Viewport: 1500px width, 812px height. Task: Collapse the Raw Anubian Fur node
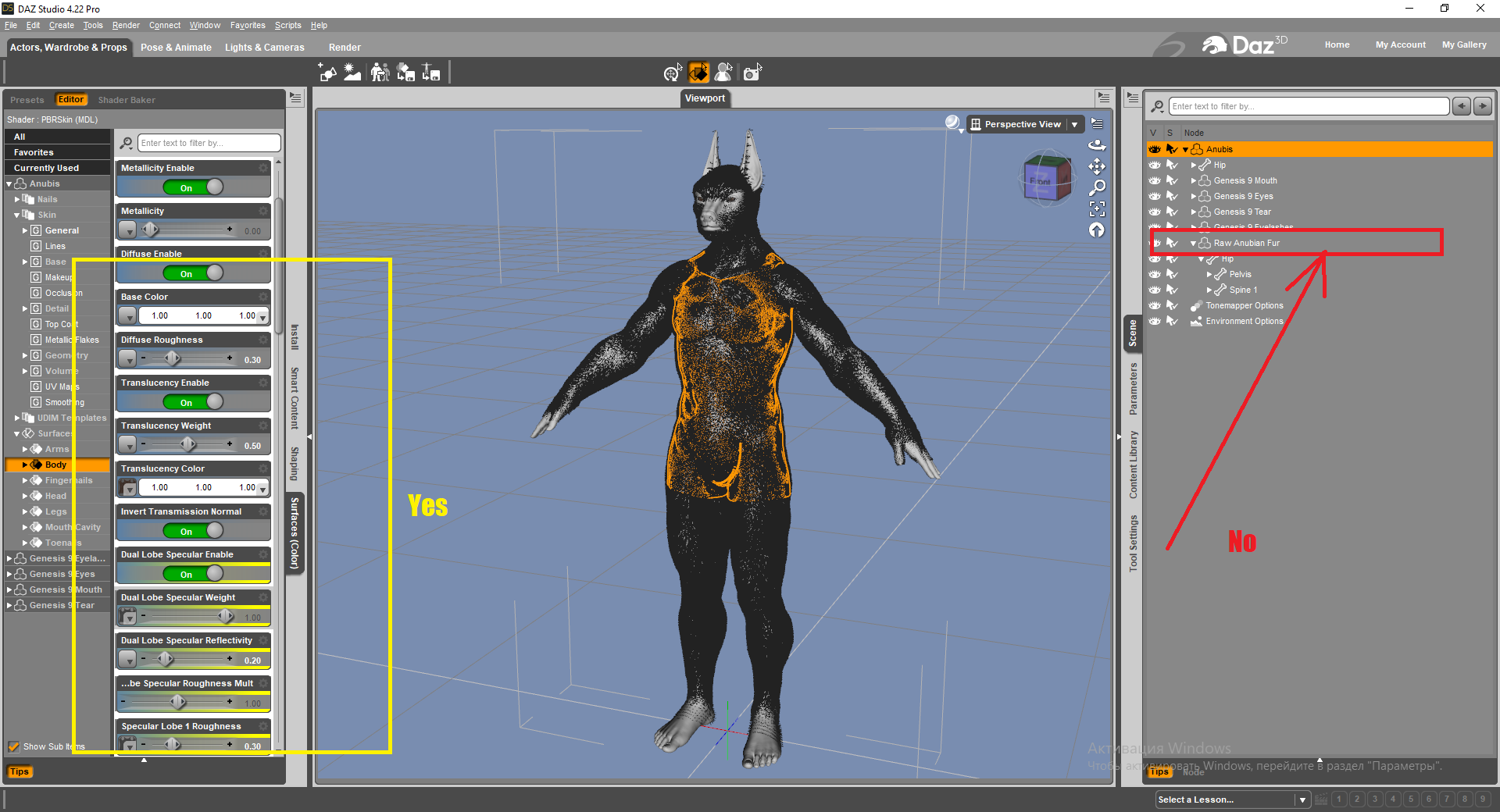pyautogui.click(x=1193, y=243)
